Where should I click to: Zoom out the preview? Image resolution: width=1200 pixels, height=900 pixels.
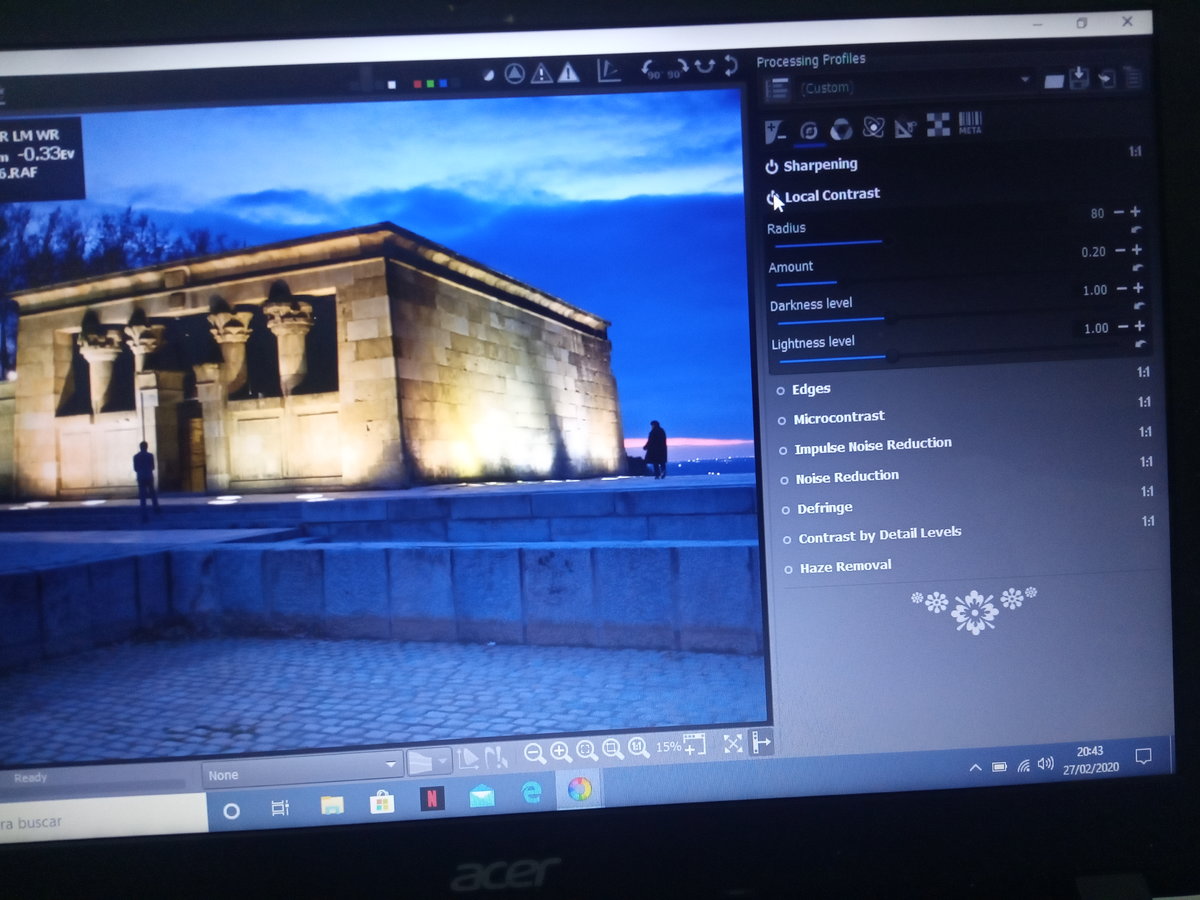click(535, 752)
